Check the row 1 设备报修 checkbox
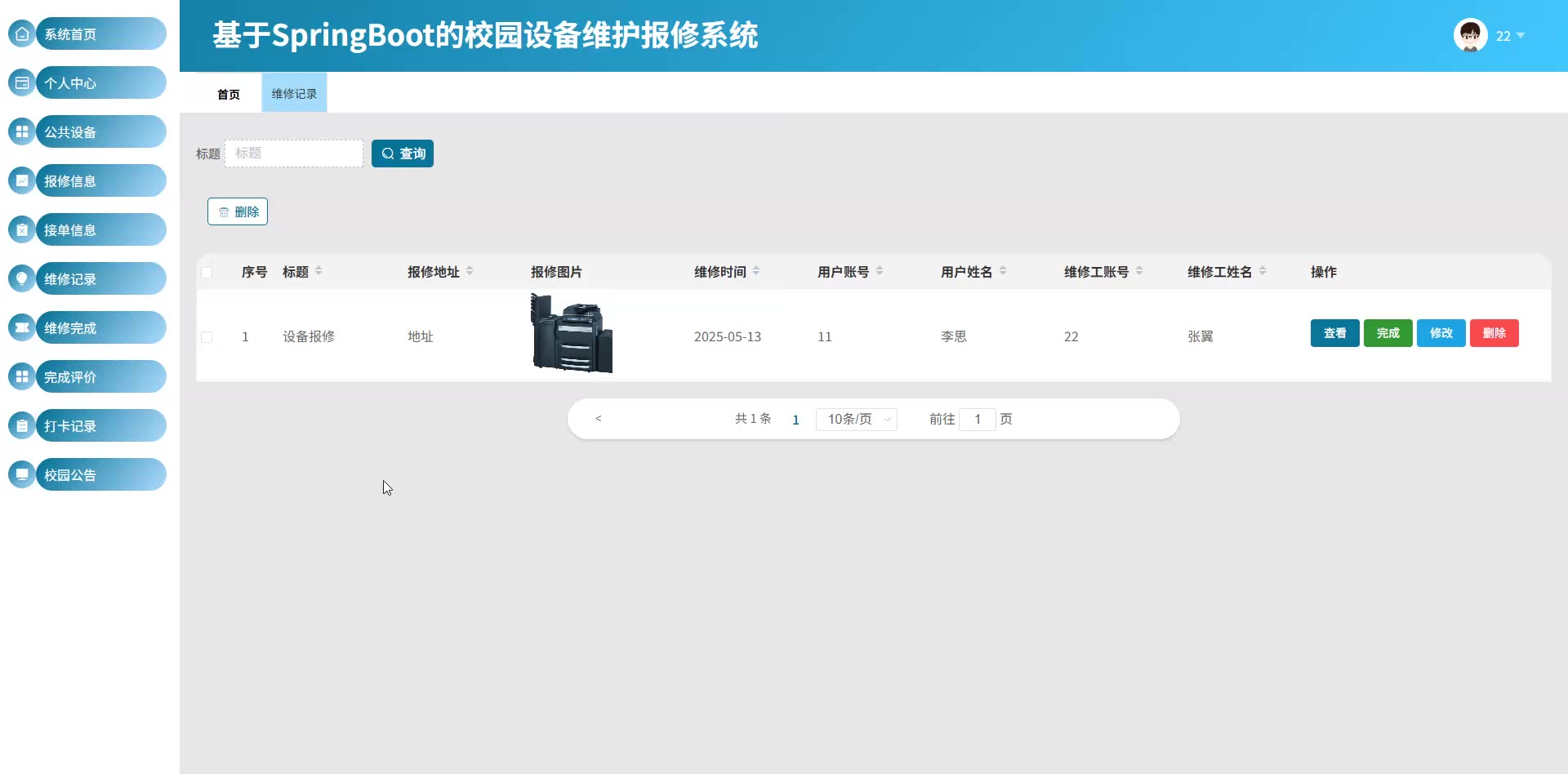This screenshot has width=1568, height=774. coord(207,336)
